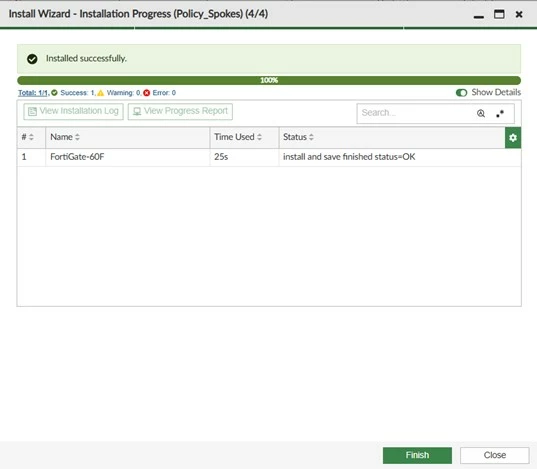
Task: Click the 100% progress bar
Action: [269, 80]
